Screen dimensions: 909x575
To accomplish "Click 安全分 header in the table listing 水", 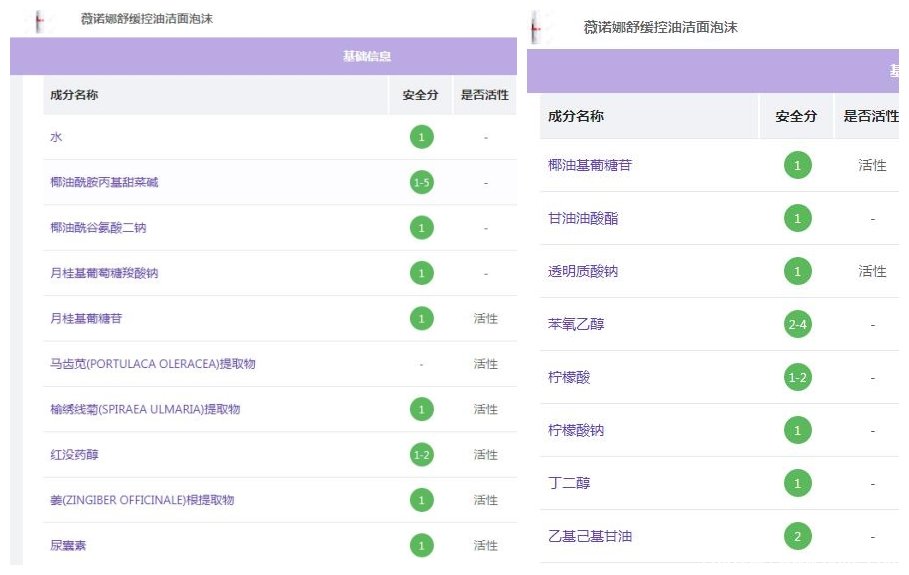I will click(x=420, y=95).
